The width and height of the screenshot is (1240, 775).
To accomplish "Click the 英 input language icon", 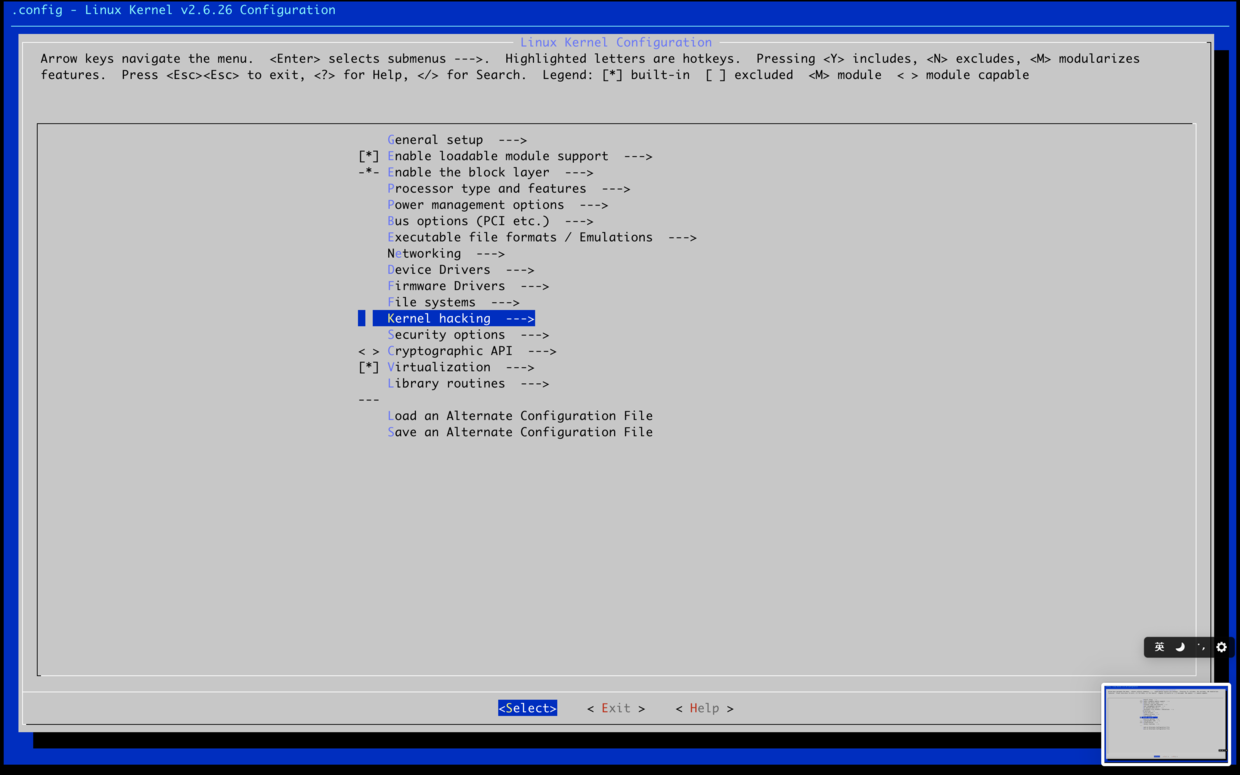I will click(1159, 647).
